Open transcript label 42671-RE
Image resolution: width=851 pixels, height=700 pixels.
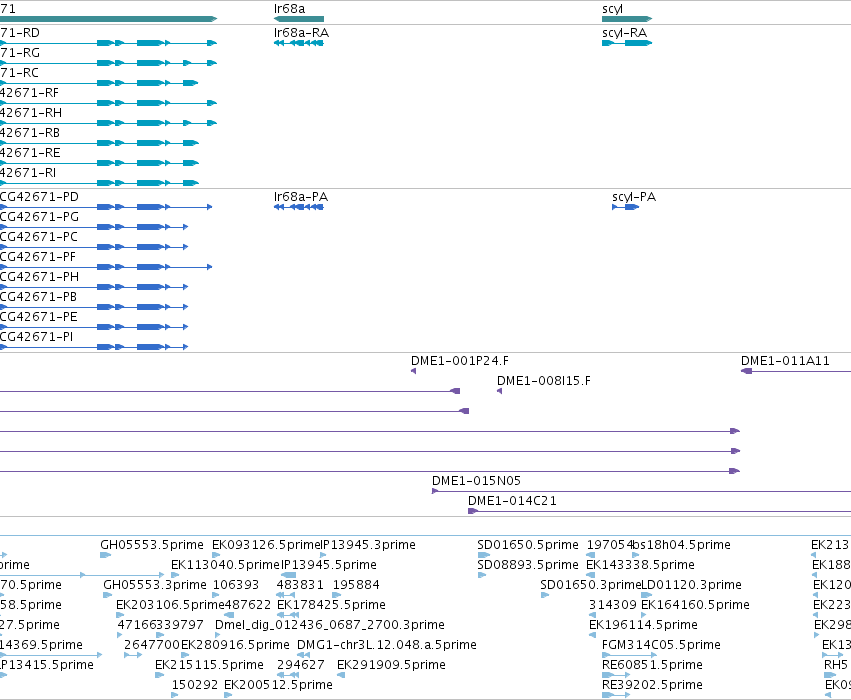pyautogui.click(x=30, y=153)
